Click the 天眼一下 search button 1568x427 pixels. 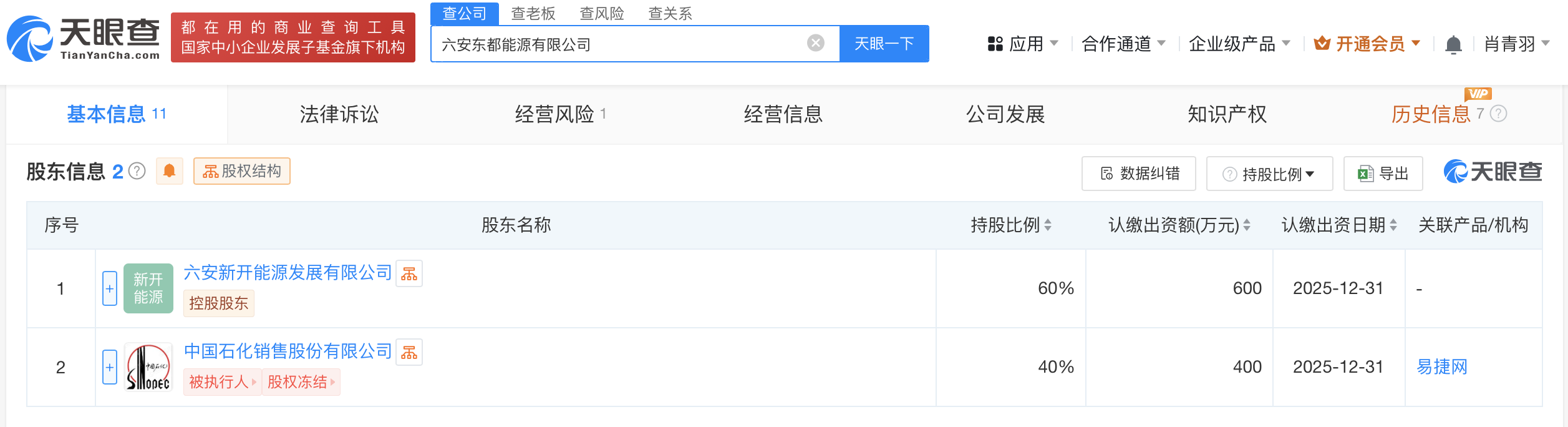(884, 43)
